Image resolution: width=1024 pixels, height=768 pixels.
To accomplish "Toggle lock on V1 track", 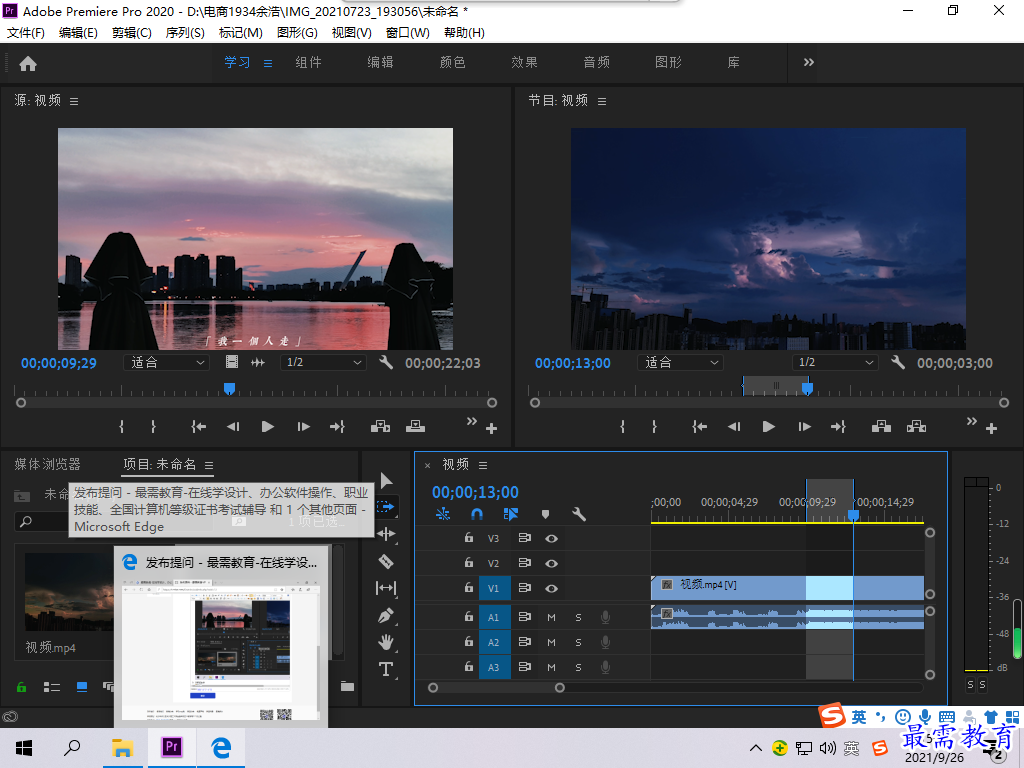I will [x=468, y=588].
